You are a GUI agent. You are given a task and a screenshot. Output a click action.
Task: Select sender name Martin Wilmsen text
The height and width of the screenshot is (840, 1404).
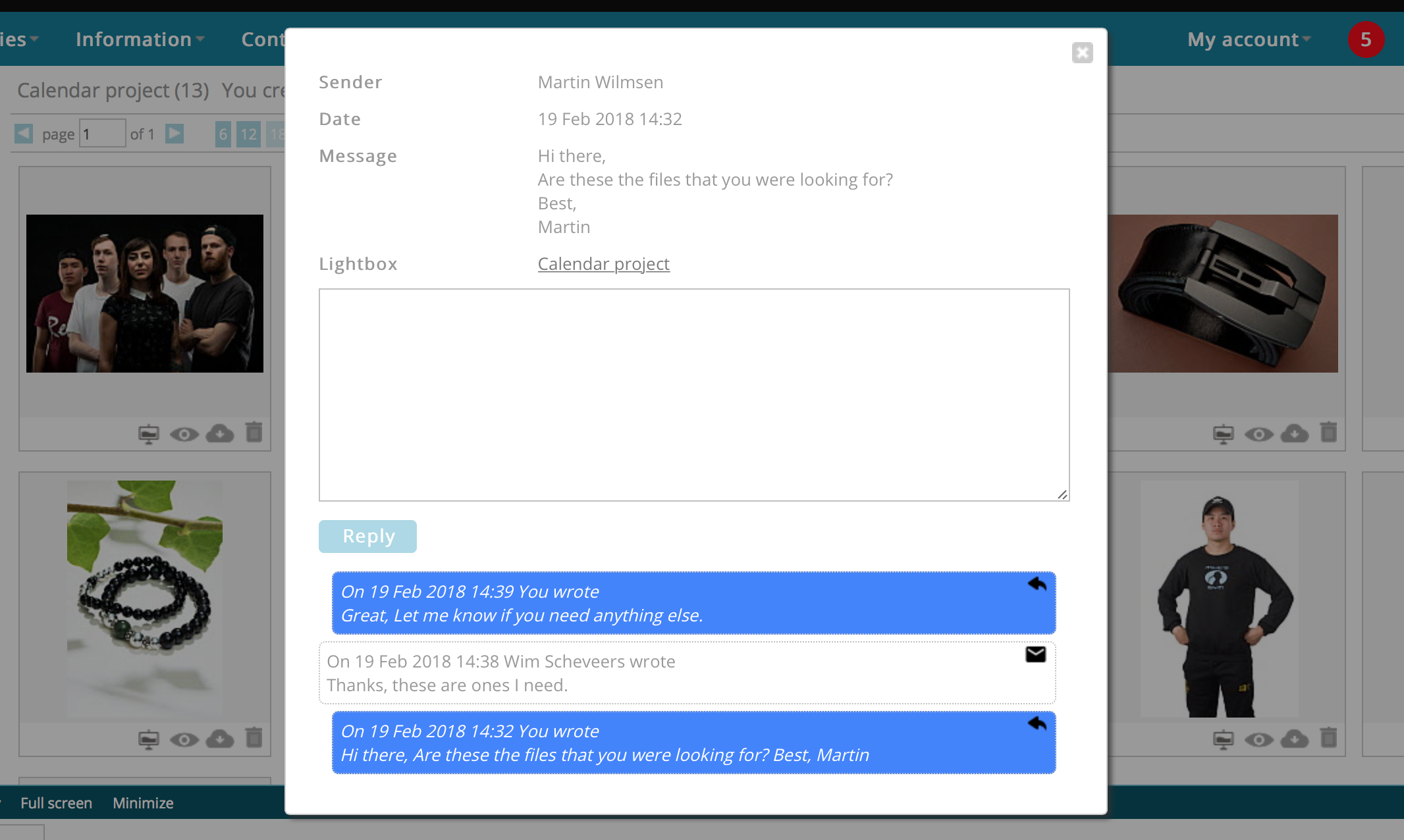601,82
